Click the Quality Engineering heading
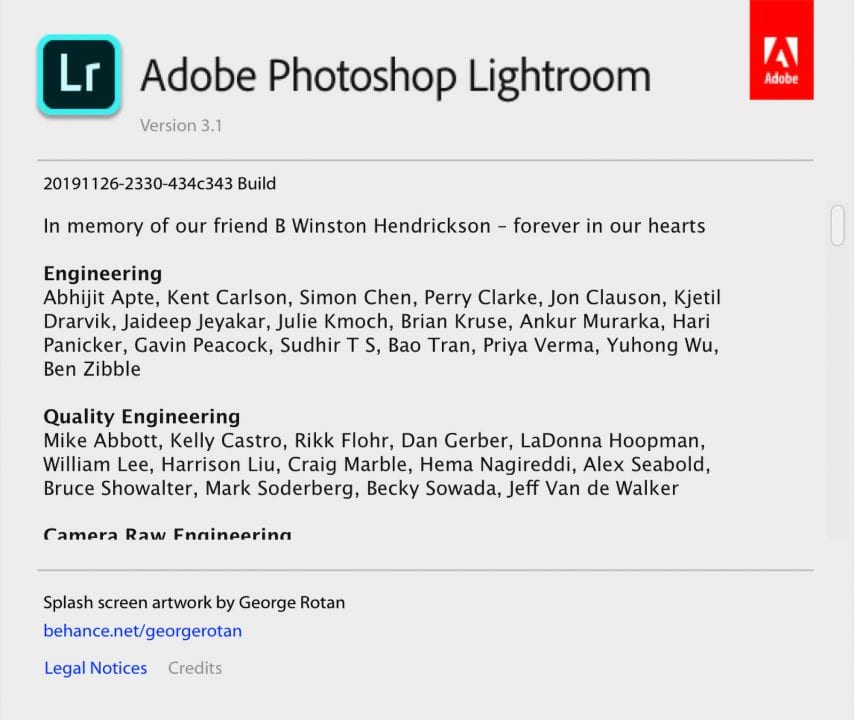The image size is (854, 720). (141, 417)
